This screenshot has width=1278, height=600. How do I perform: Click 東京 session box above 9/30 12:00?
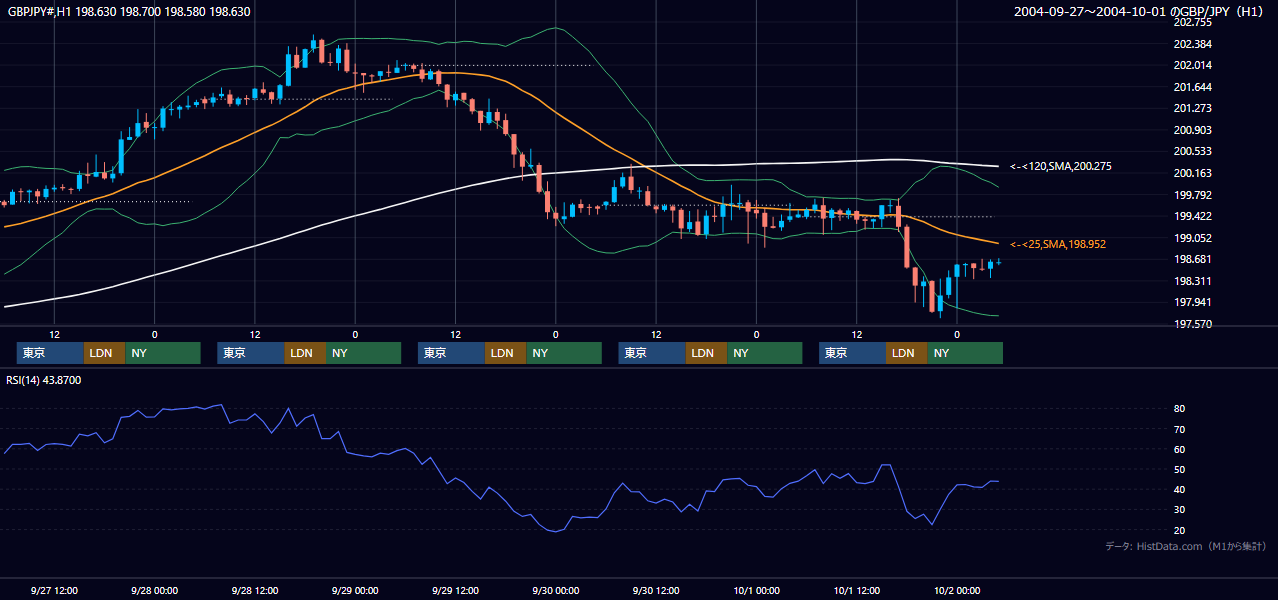(653, 353)
